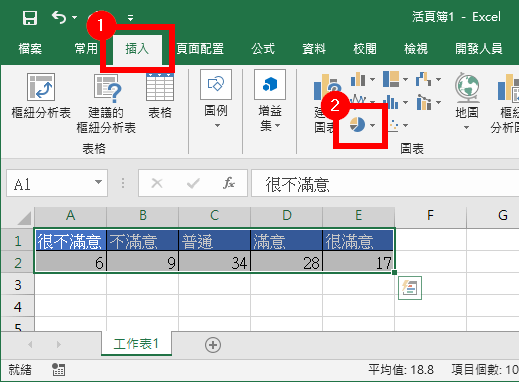Click the Save icon in the quick access toolbar
The height and width of the screenshot is (382, 519).
point(30,17)
